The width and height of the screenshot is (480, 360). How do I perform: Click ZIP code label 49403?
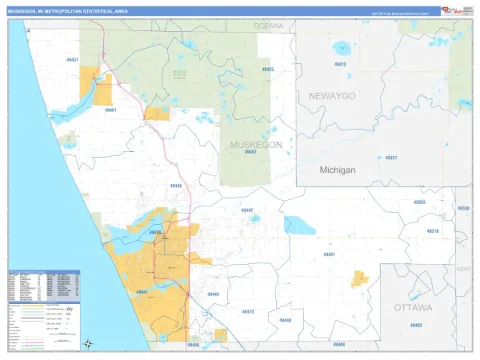(x=416, y=325)
